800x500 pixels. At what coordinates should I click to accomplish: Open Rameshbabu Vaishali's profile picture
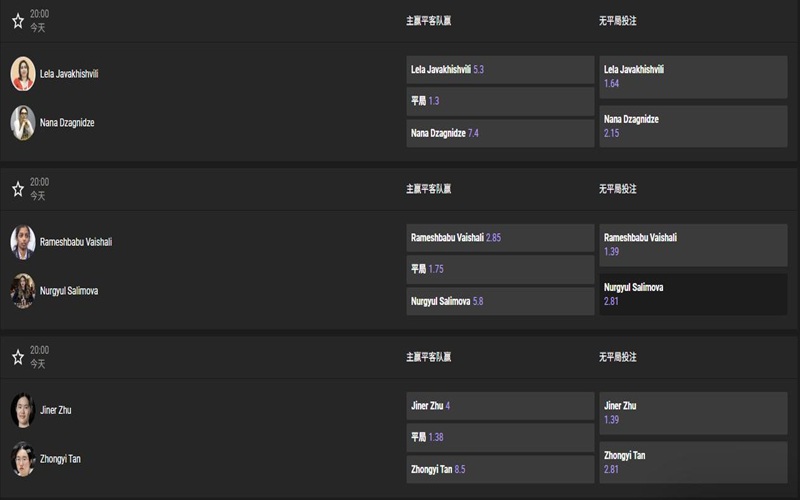[23, 241]
